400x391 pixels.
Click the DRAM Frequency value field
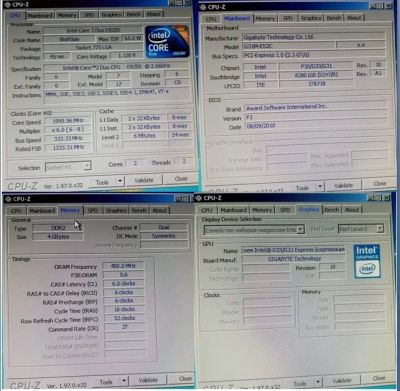pos(124,266)
